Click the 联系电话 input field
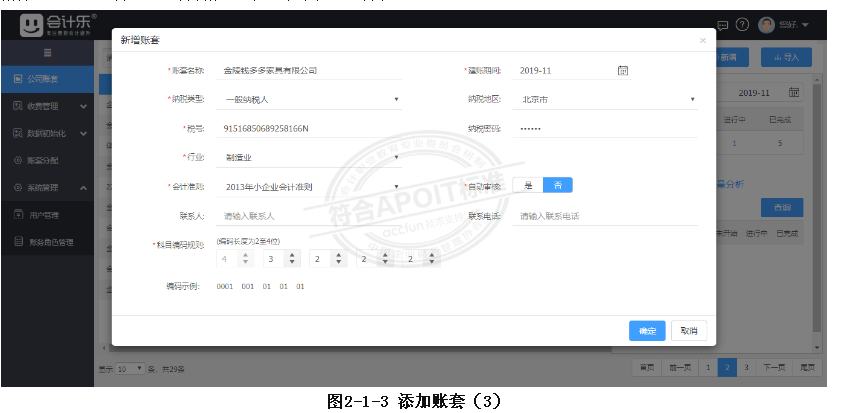The image size is (860, 413). pos(605,216)
